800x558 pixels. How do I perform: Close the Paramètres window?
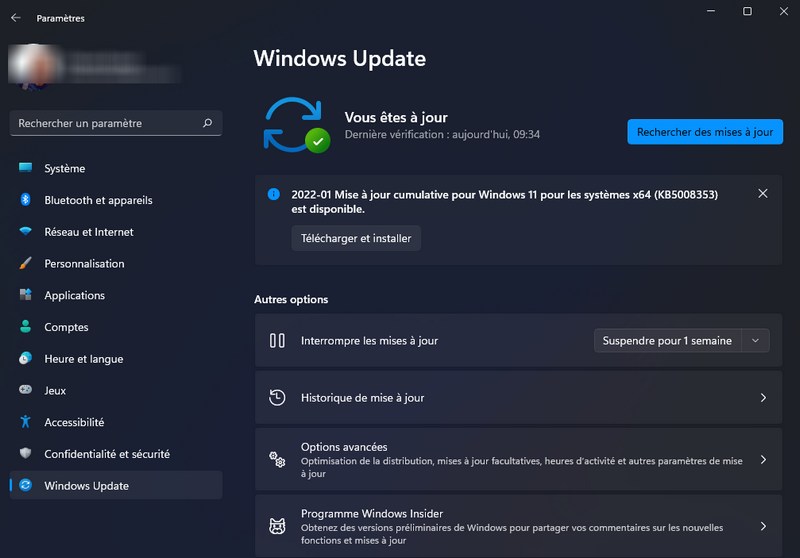(784, 11)
